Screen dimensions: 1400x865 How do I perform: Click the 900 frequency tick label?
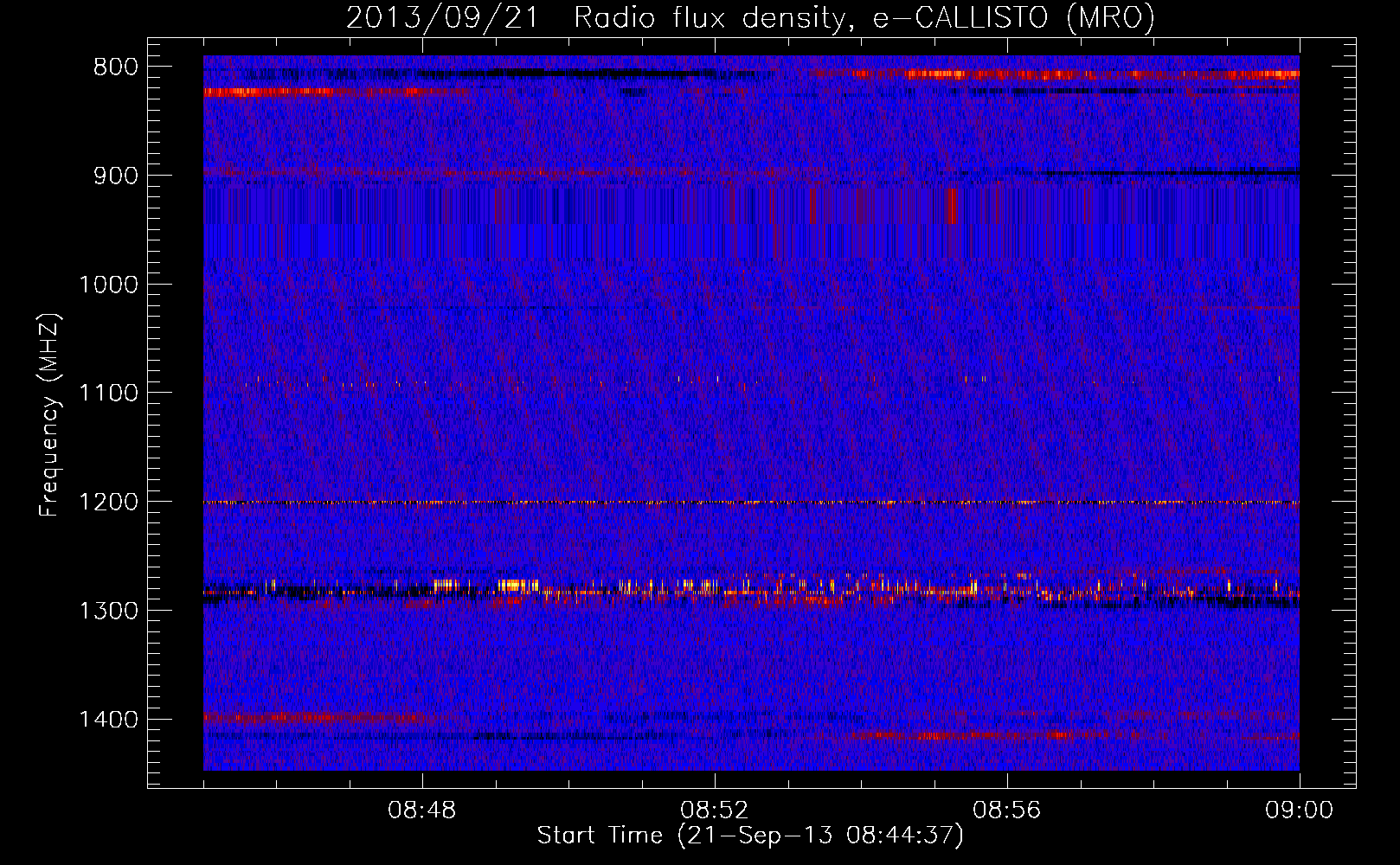click(x=115, y=176)
